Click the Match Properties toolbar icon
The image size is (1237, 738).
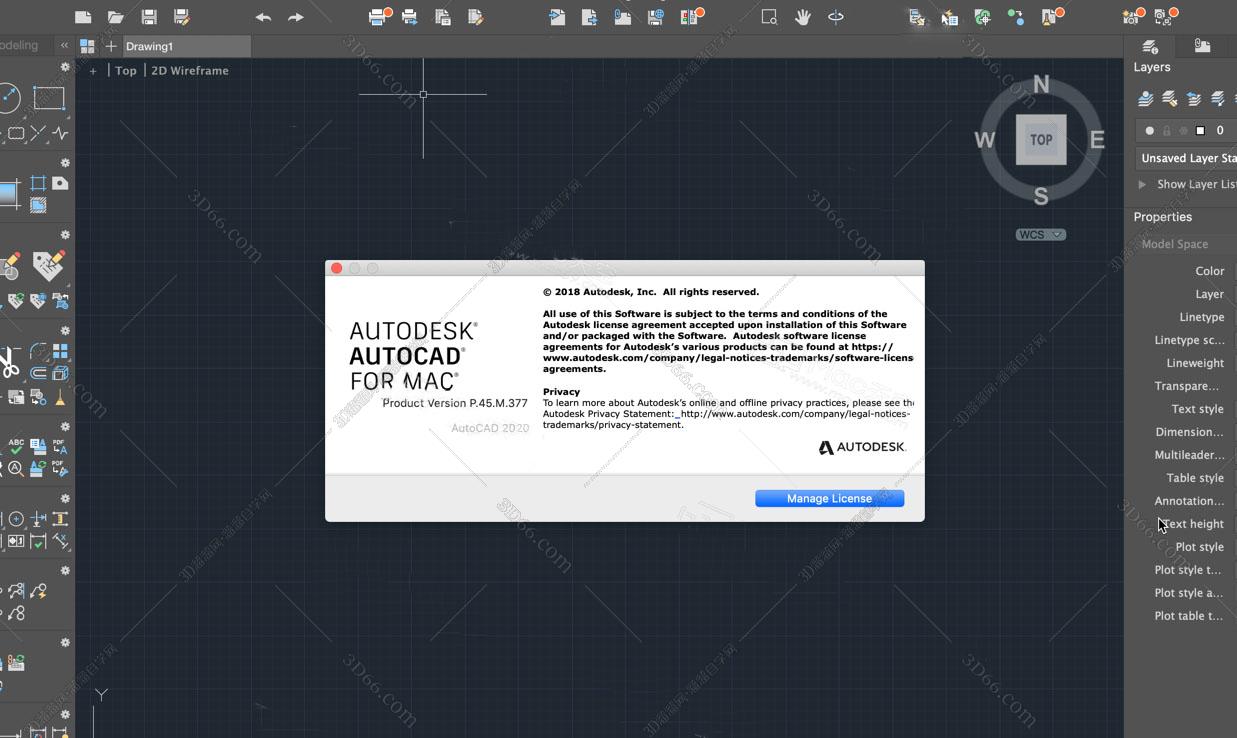[x=917, y=17]
